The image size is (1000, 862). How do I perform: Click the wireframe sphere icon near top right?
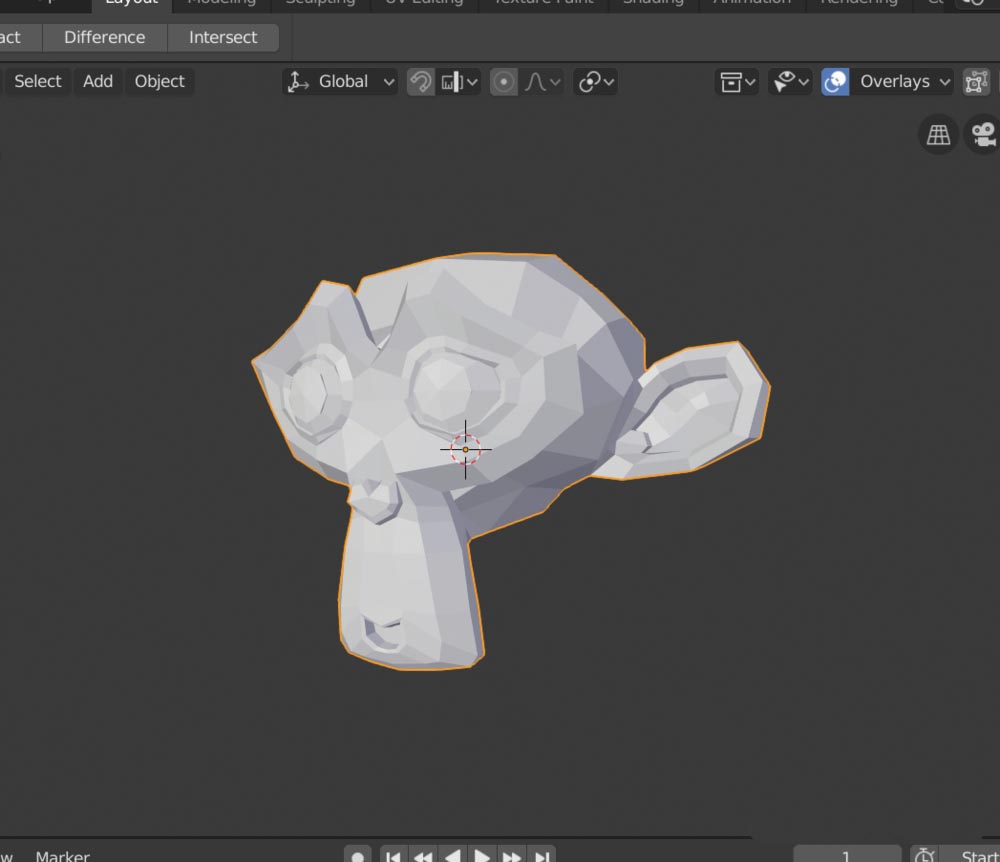(x=937, y=134)
